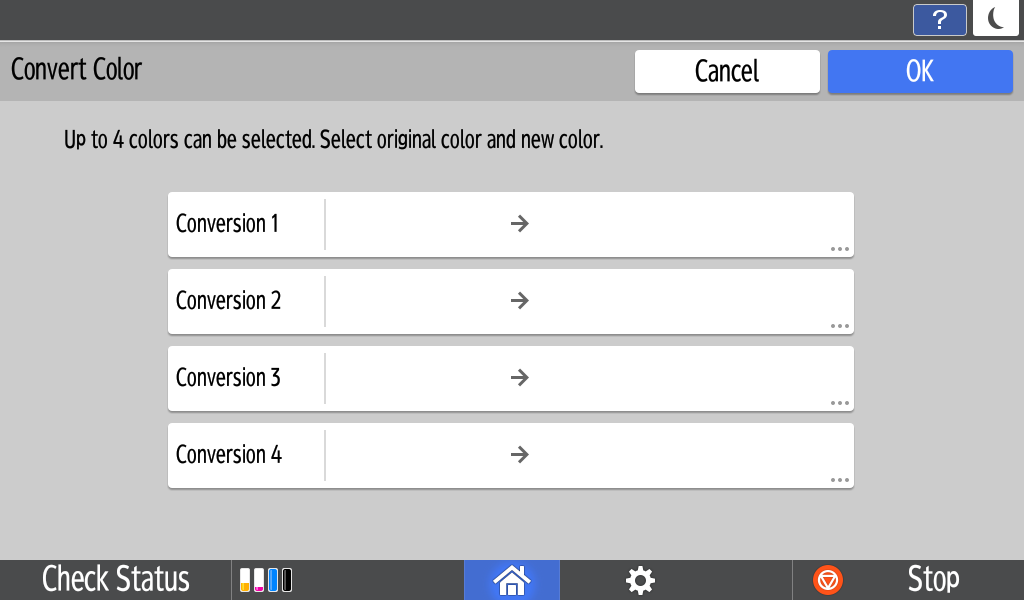Expand Conversion 1 ellipsis options
This screenshot has width=1024, height=600.
point(839,249)
